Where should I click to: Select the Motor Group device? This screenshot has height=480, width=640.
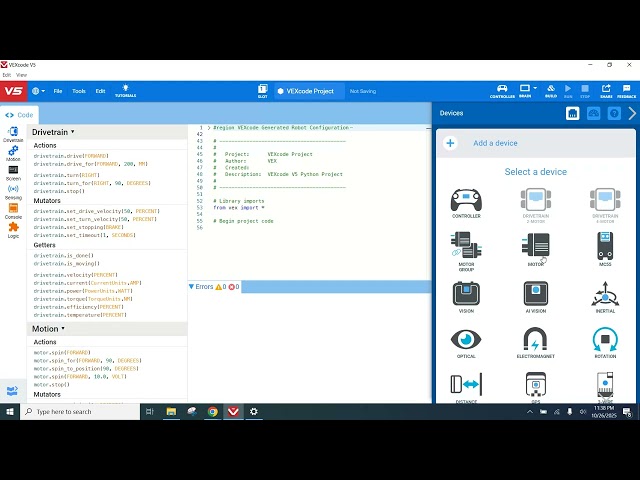tap(466, 251)
